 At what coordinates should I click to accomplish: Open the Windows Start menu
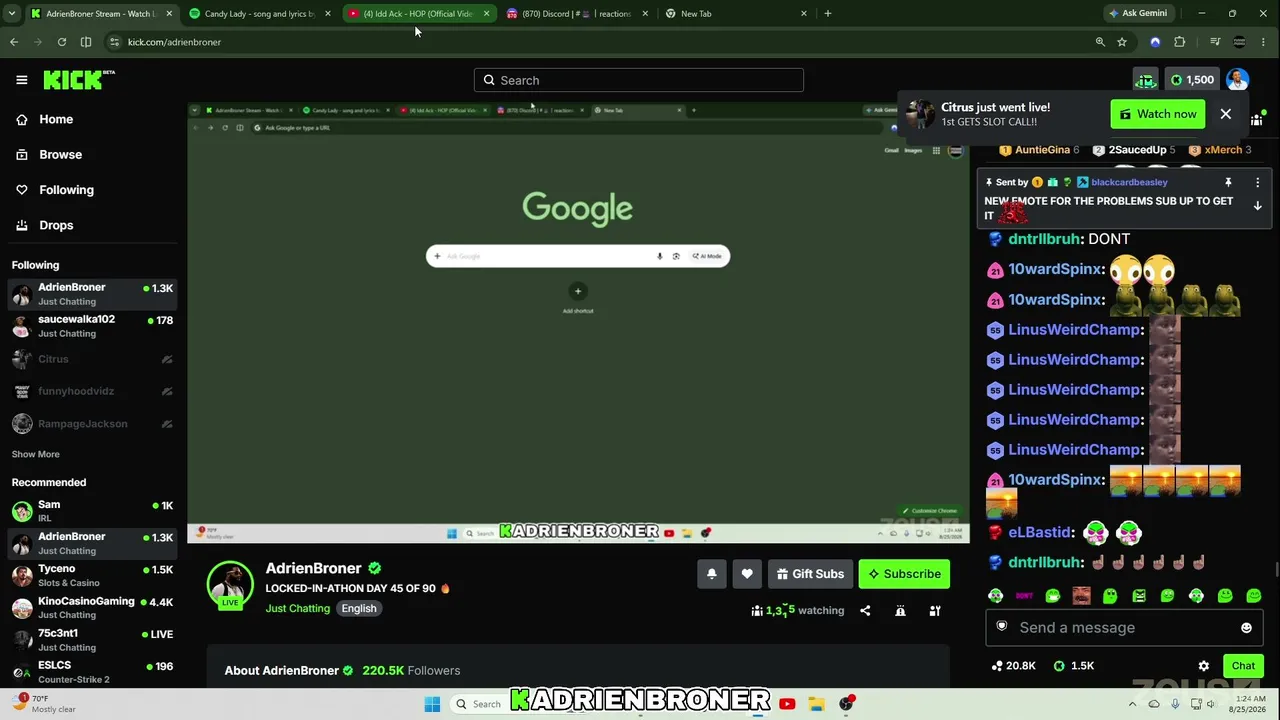tap(432, 704)
